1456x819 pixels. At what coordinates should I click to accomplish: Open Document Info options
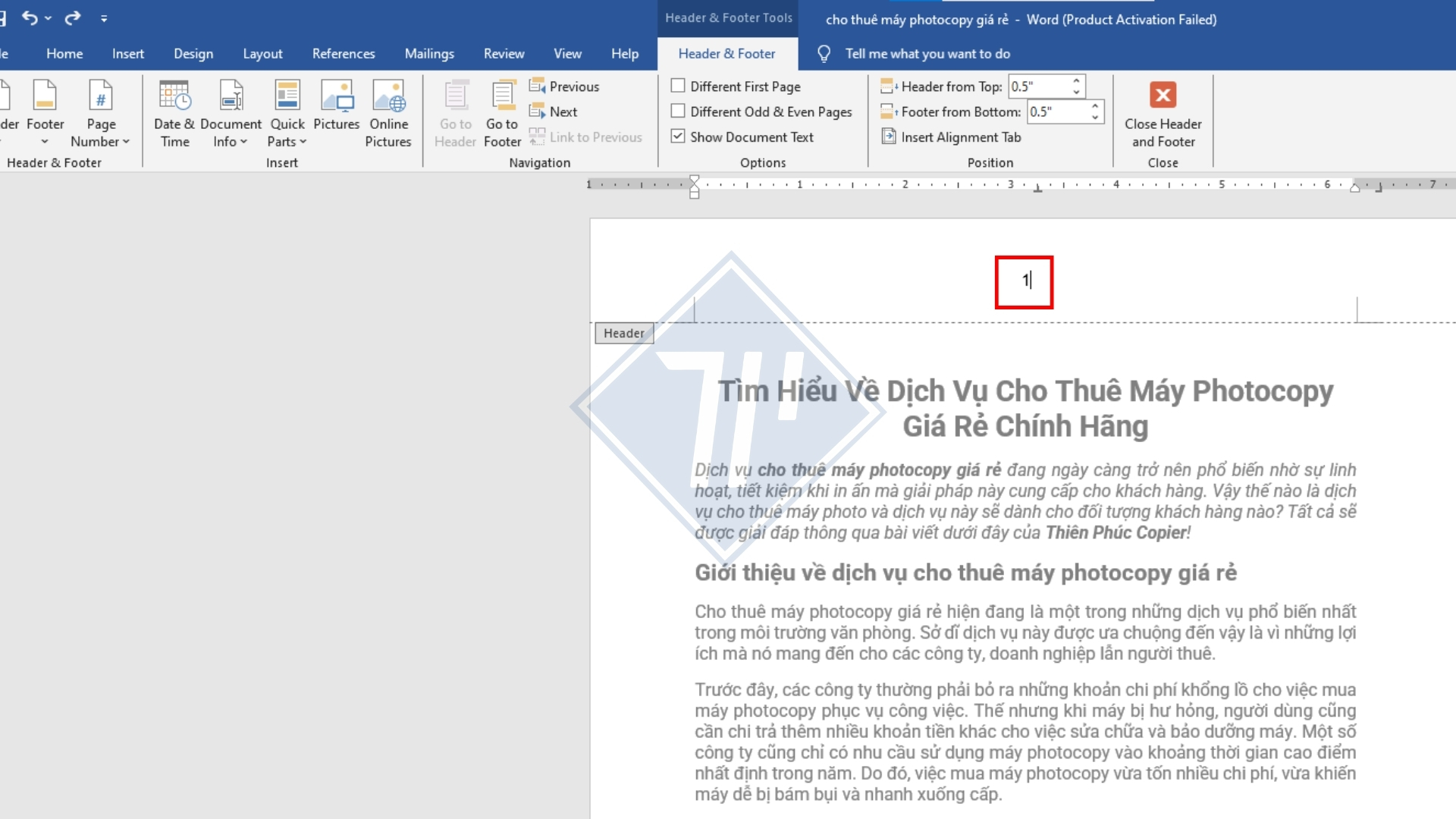coord(231,112)
